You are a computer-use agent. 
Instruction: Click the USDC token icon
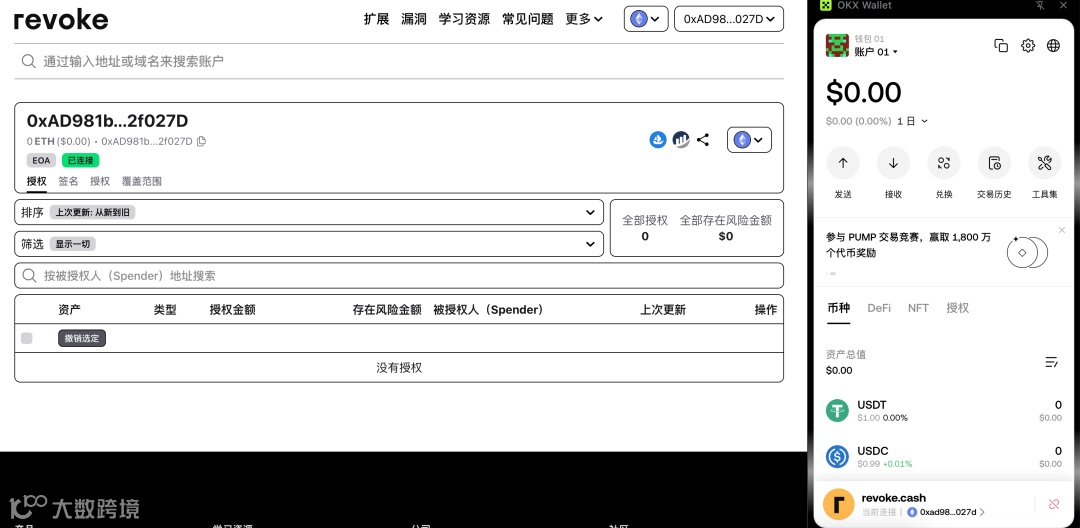pyautogui.click(x=838, y=457)
